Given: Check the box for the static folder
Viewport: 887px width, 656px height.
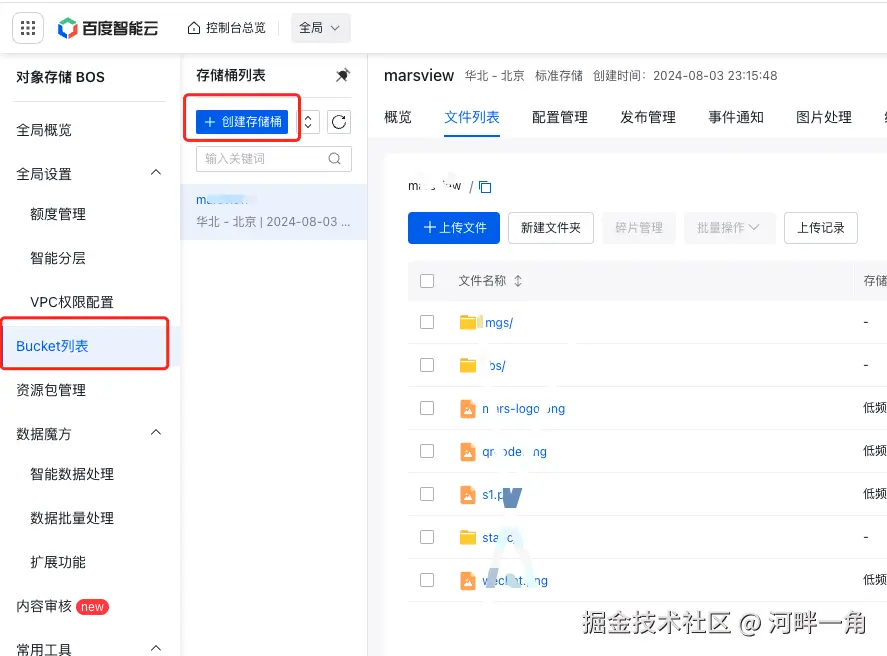Looking at the screenshot, I should [x=427, y=537].
